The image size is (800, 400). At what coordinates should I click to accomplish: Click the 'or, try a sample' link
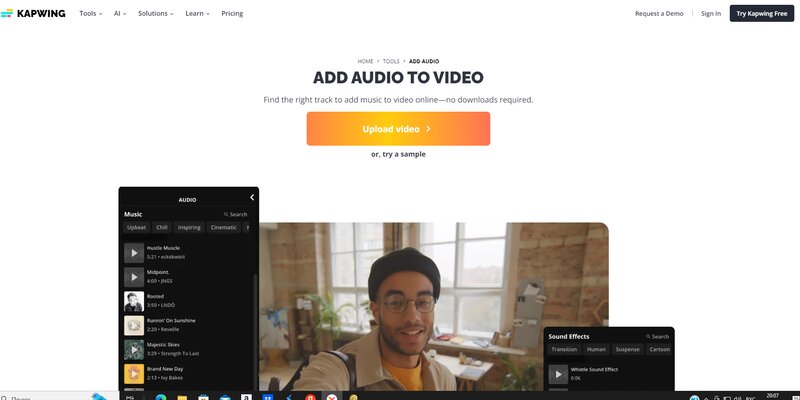tap(398, 154)
